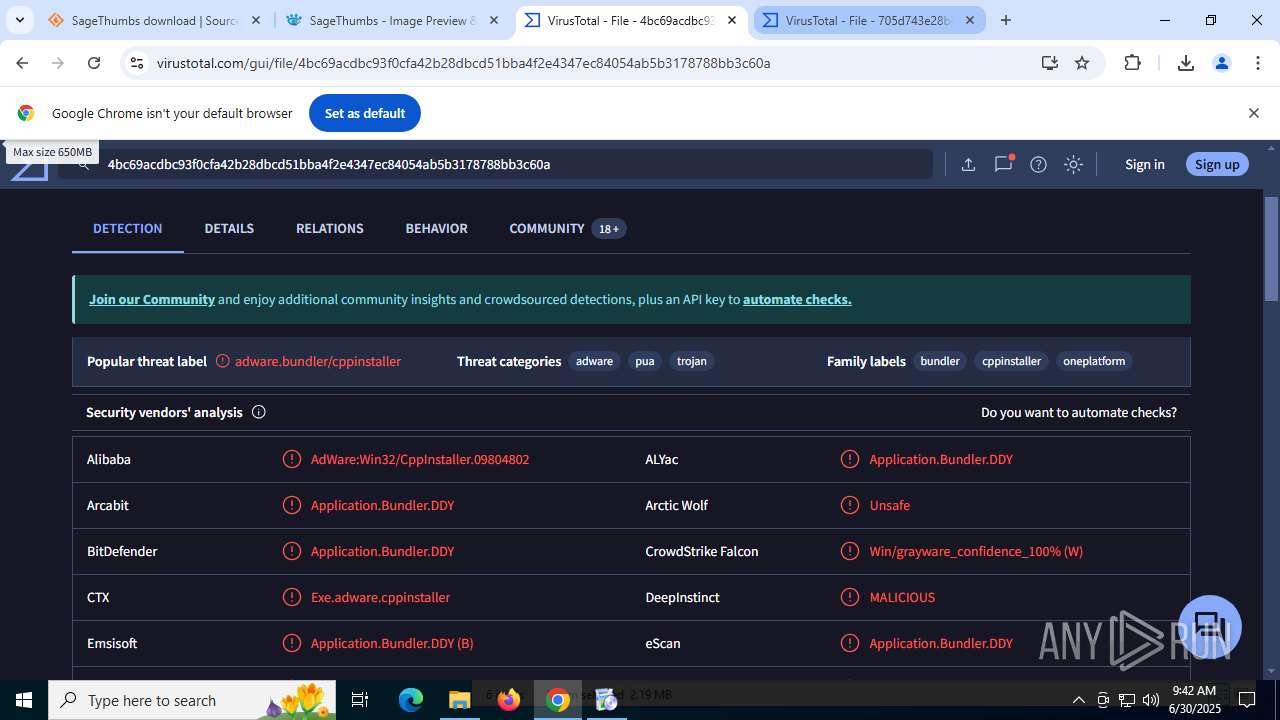
Task: Click the VirusTotal upload file icon
Action: tap(968, 164)
